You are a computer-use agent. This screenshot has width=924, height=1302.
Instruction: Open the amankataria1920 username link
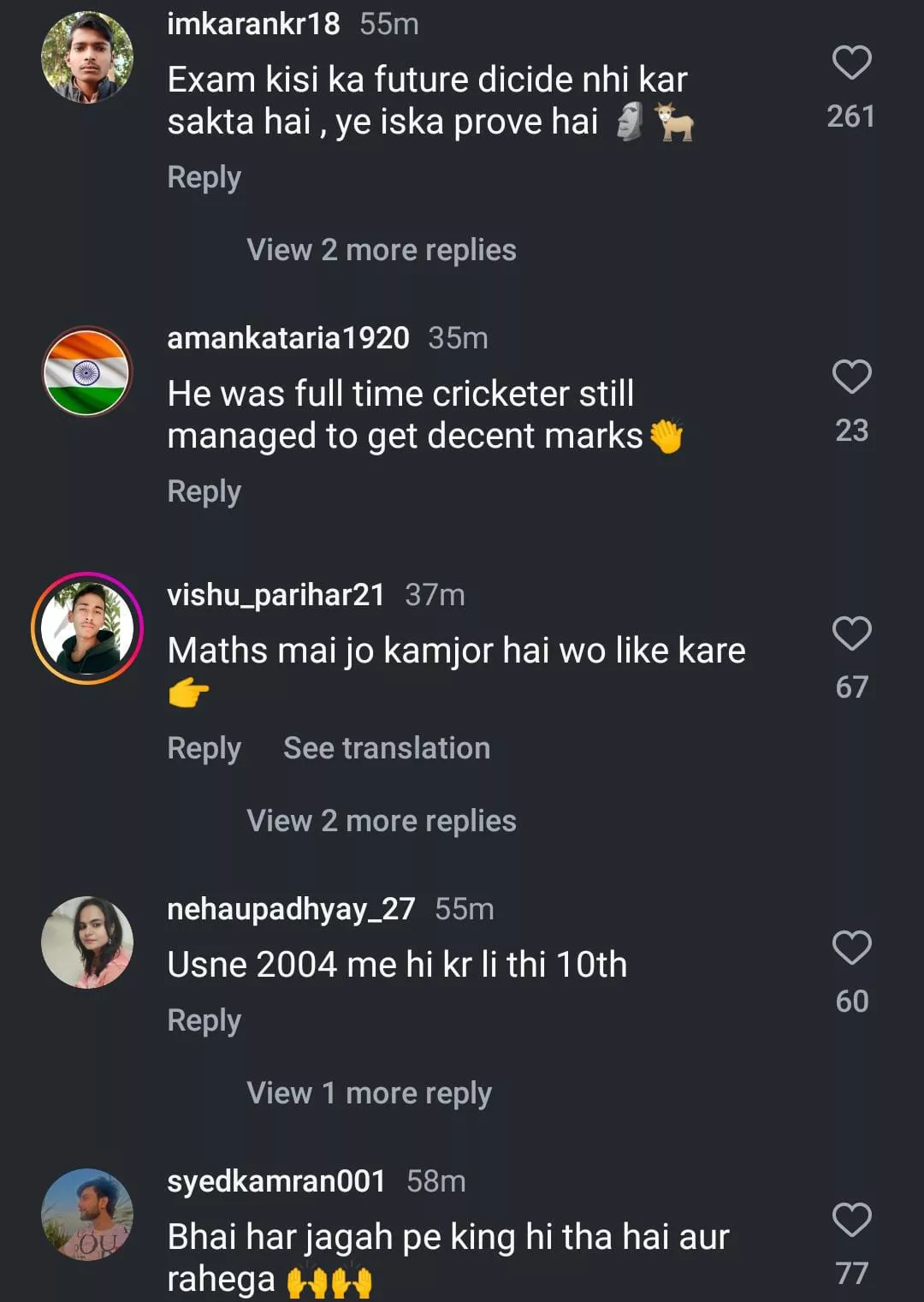(288, 338)
